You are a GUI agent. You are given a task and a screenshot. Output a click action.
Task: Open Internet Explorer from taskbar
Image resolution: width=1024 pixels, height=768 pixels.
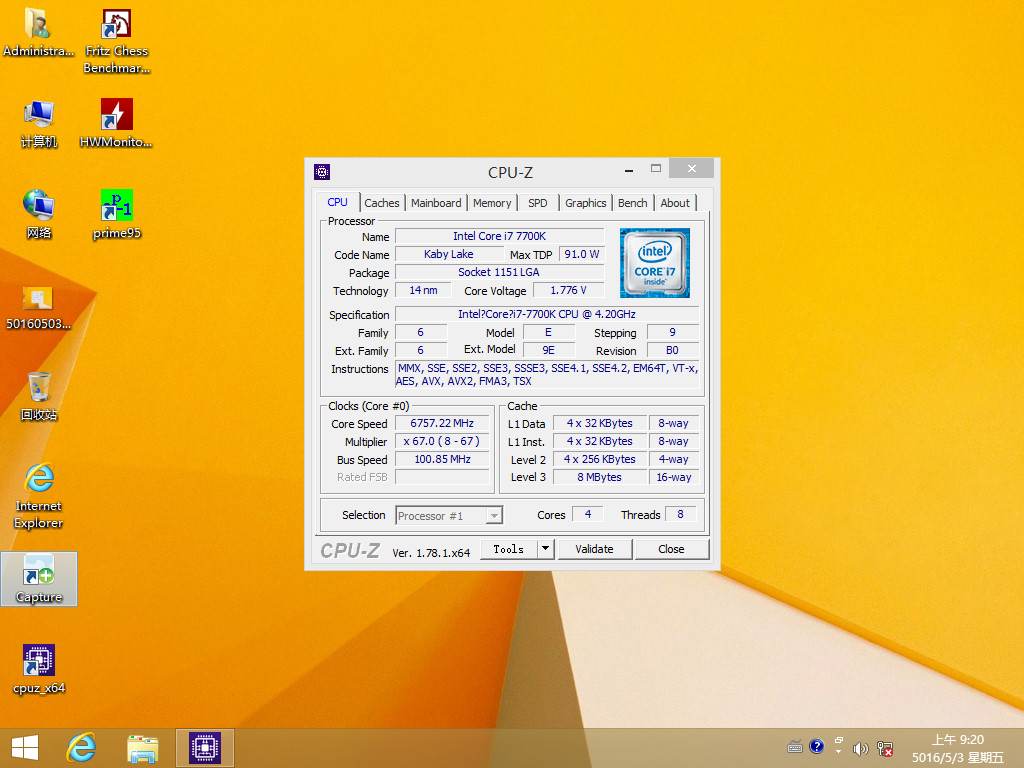click(x=82, y=748)
